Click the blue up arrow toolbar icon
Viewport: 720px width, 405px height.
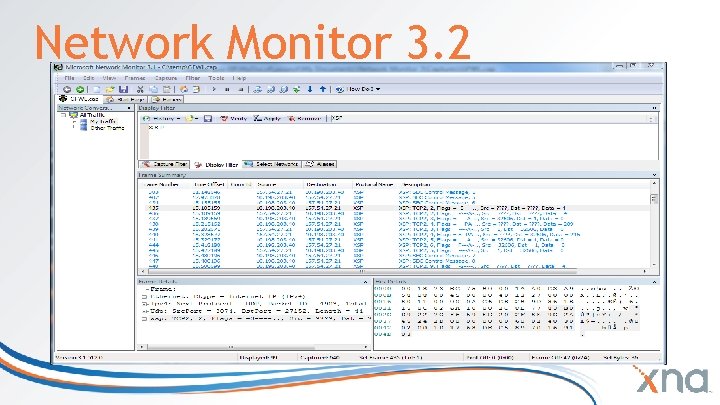pyautogui.click(x=323, y=89)
